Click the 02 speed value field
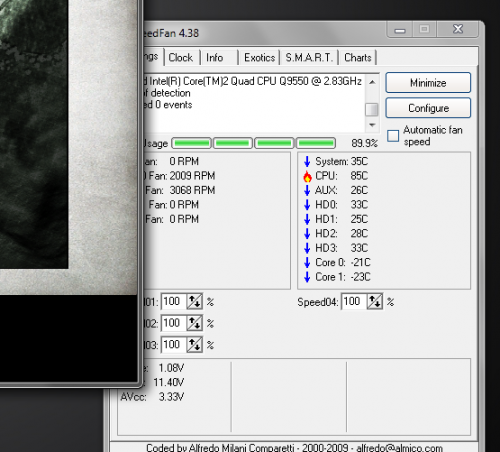 click(174, 323)
